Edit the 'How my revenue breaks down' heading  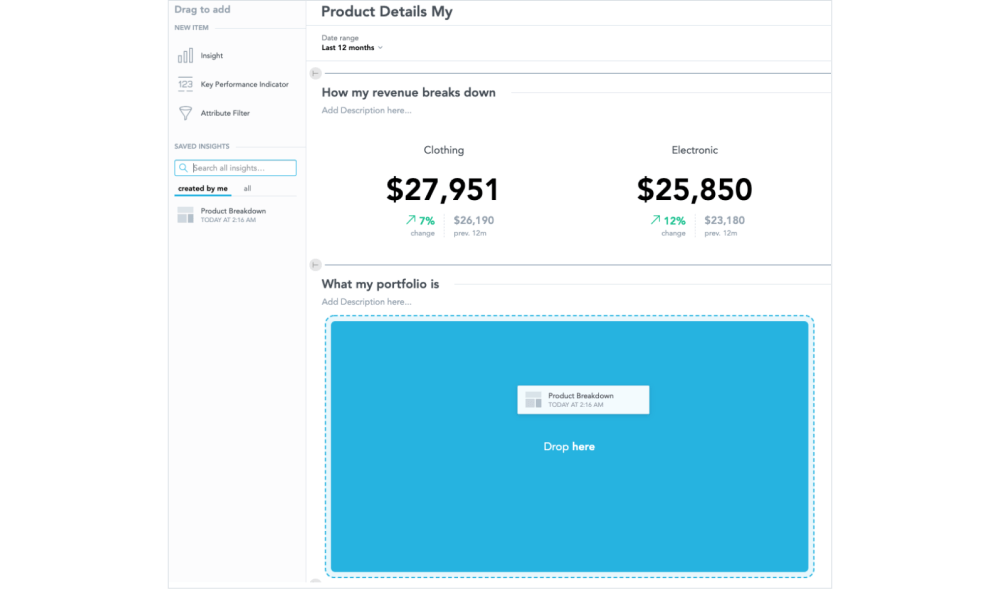coord(408,93)
